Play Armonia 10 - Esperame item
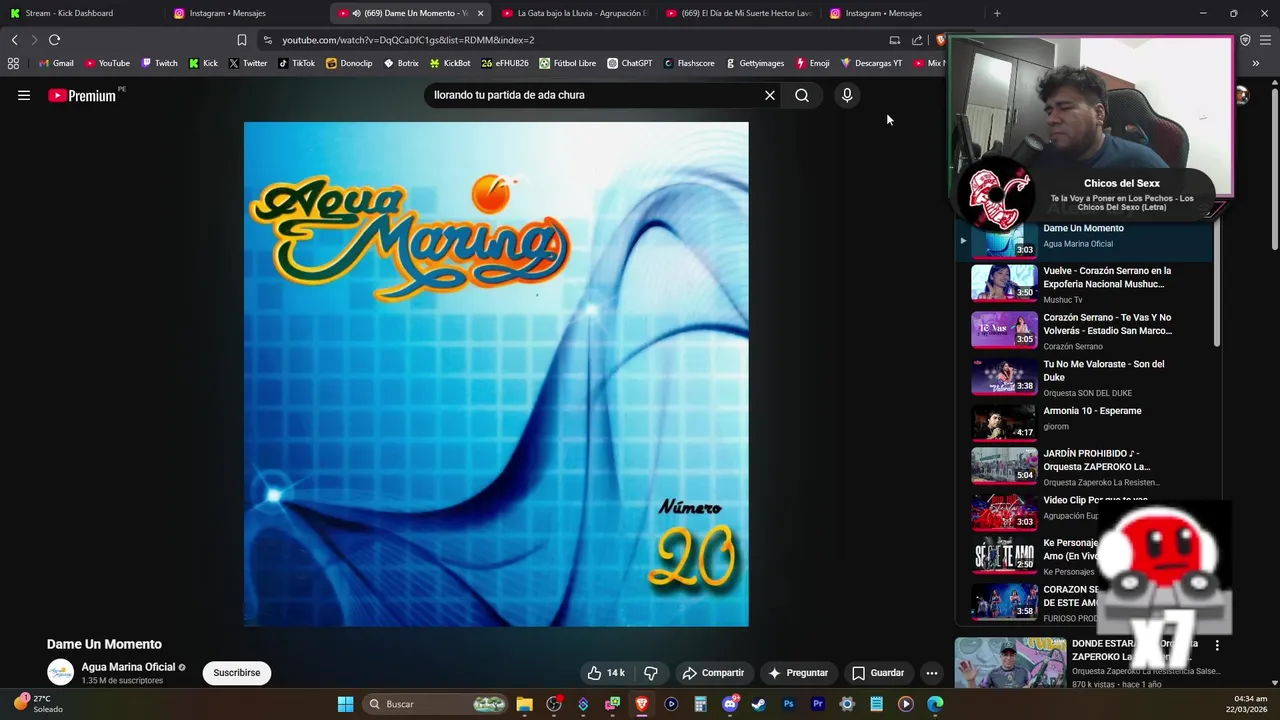This screenshot has height=720, width=1280. click(1085, 421)
